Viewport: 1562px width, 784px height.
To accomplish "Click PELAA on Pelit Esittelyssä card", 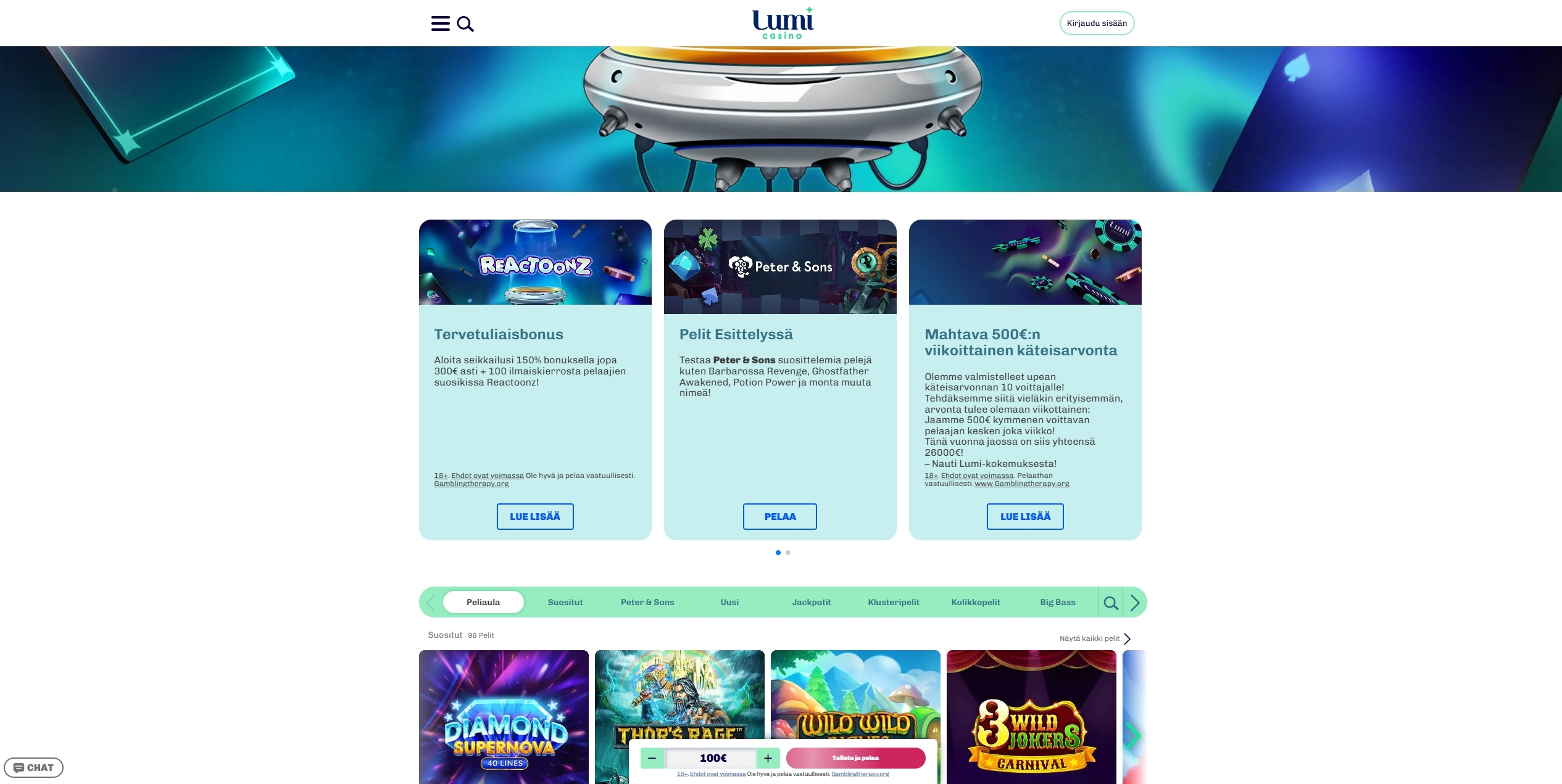I will pyautogui.click(x=780, y=516).
